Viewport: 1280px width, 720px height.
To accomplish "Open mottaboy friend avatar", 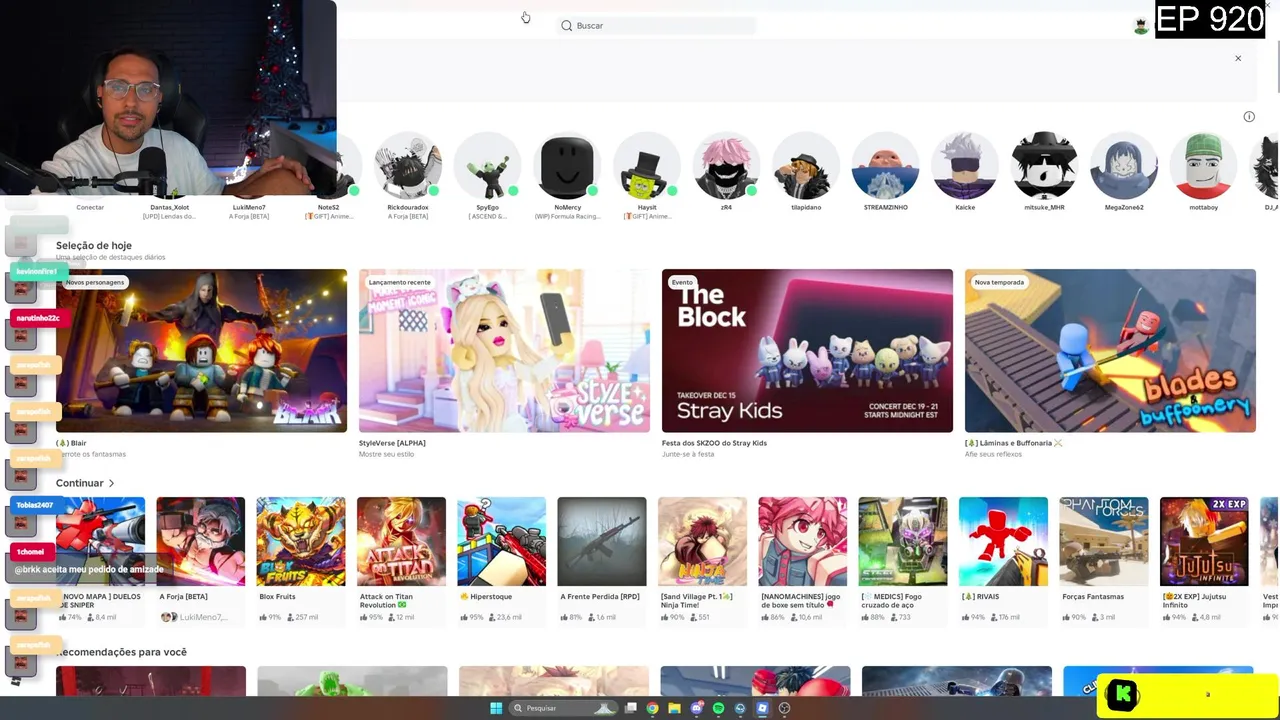I will point(1204,166).
